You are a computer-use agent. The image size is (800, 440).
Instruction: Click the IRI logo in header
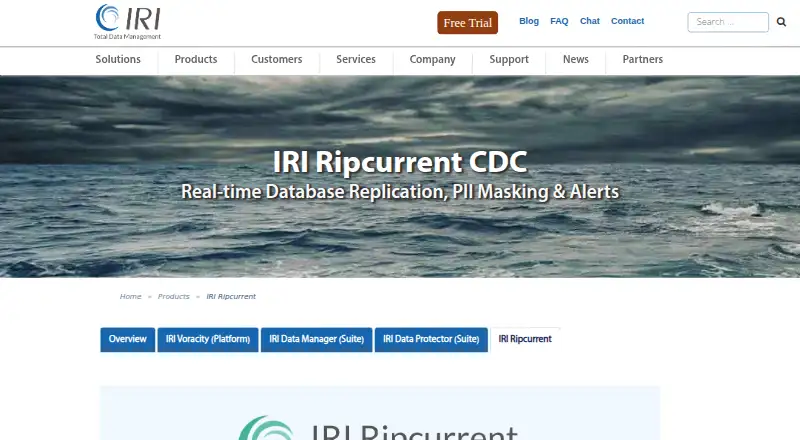[x=128, y=22]
